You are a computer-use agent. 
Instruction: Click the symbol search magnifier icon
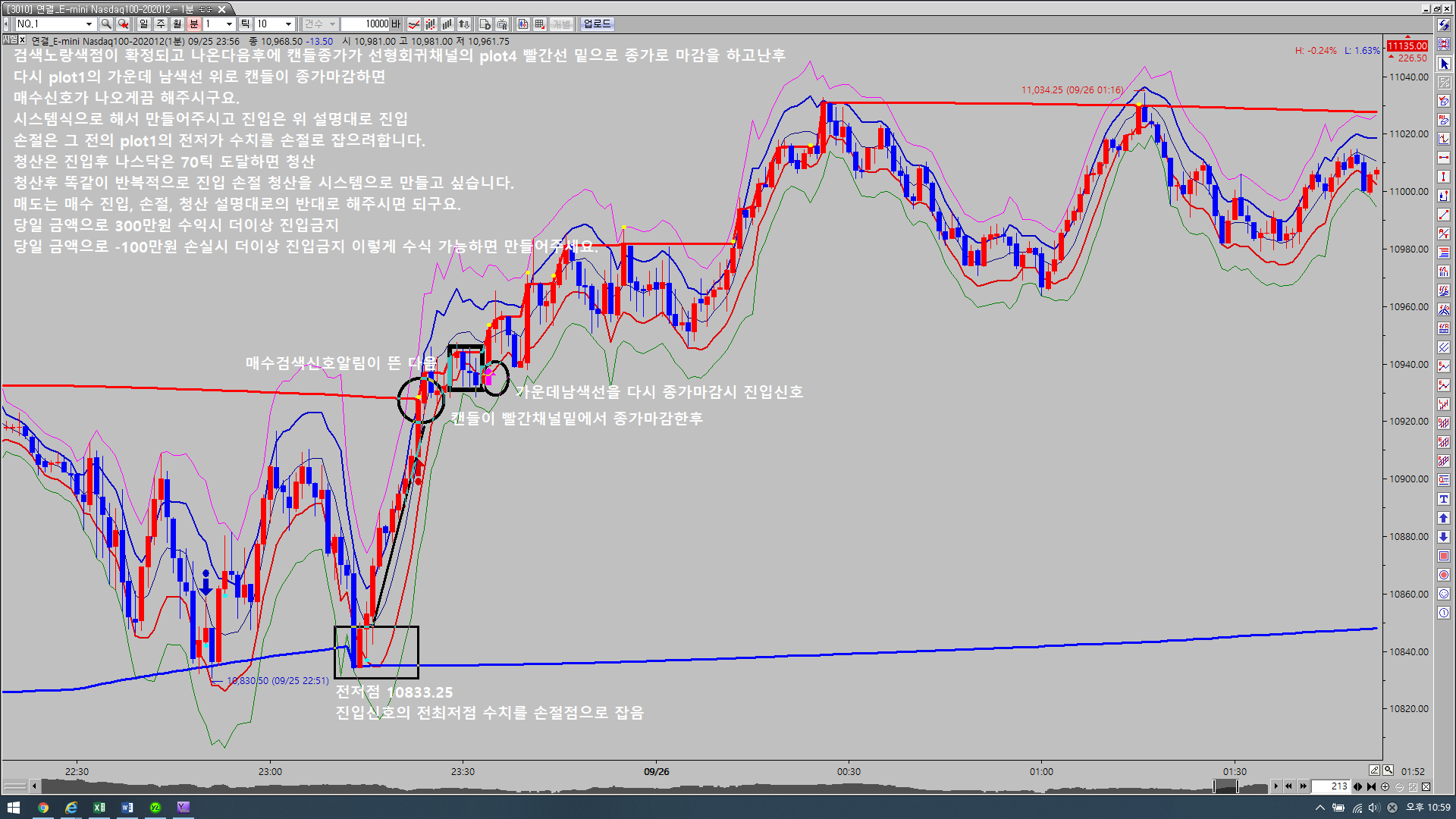point(106,24)
